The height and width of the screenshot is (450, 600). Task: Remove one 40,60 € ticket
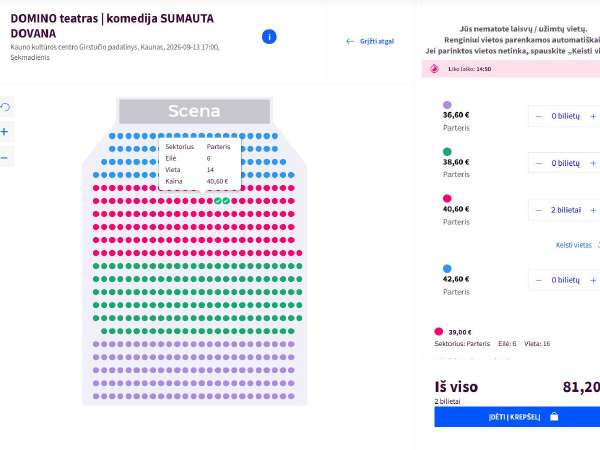(x=539, y=210)
